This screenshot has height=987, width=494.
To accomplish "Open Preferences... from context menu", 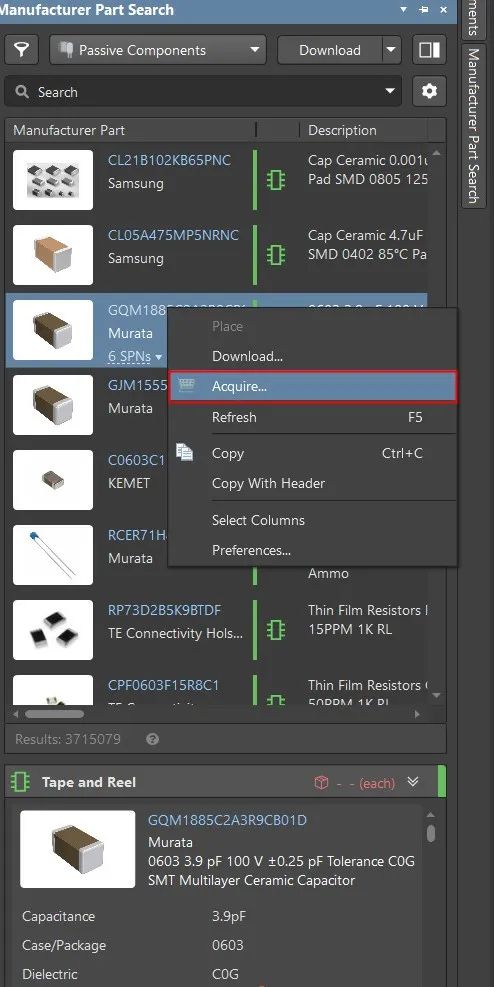I will (x=313, y=550).
